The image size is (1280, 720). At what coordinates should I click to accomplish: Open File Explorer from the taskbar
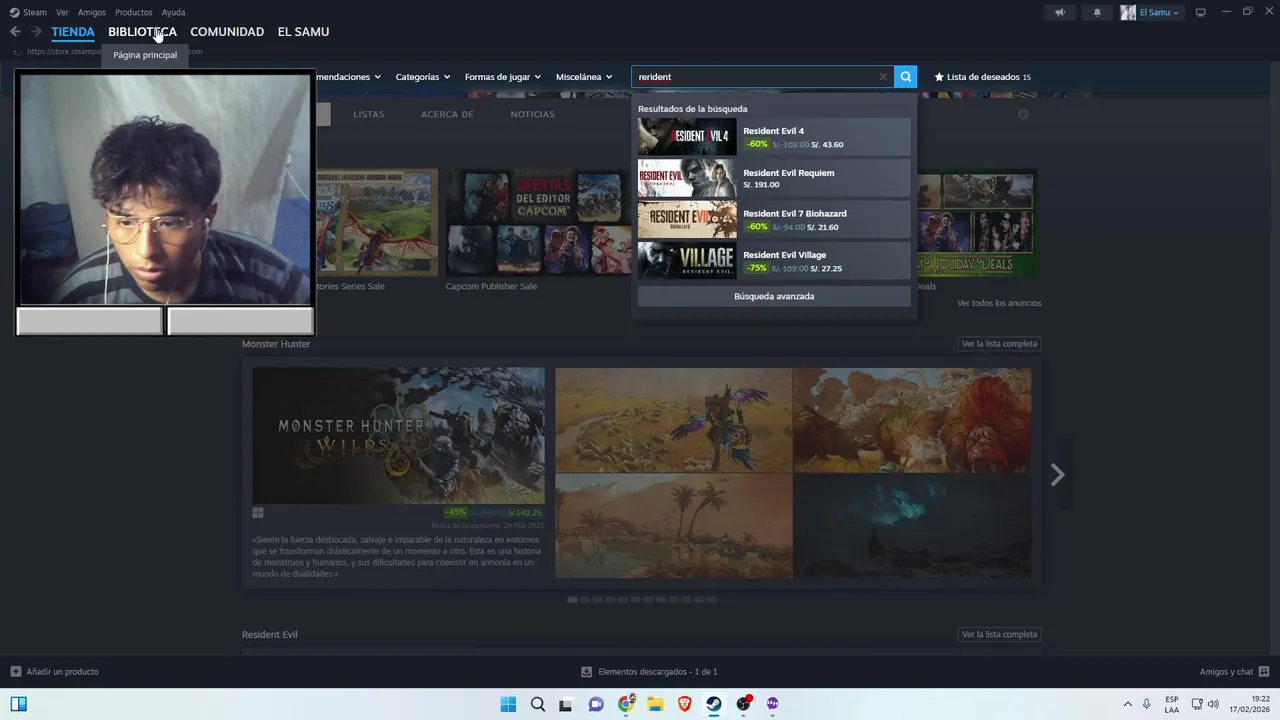(x=655, y=704)
